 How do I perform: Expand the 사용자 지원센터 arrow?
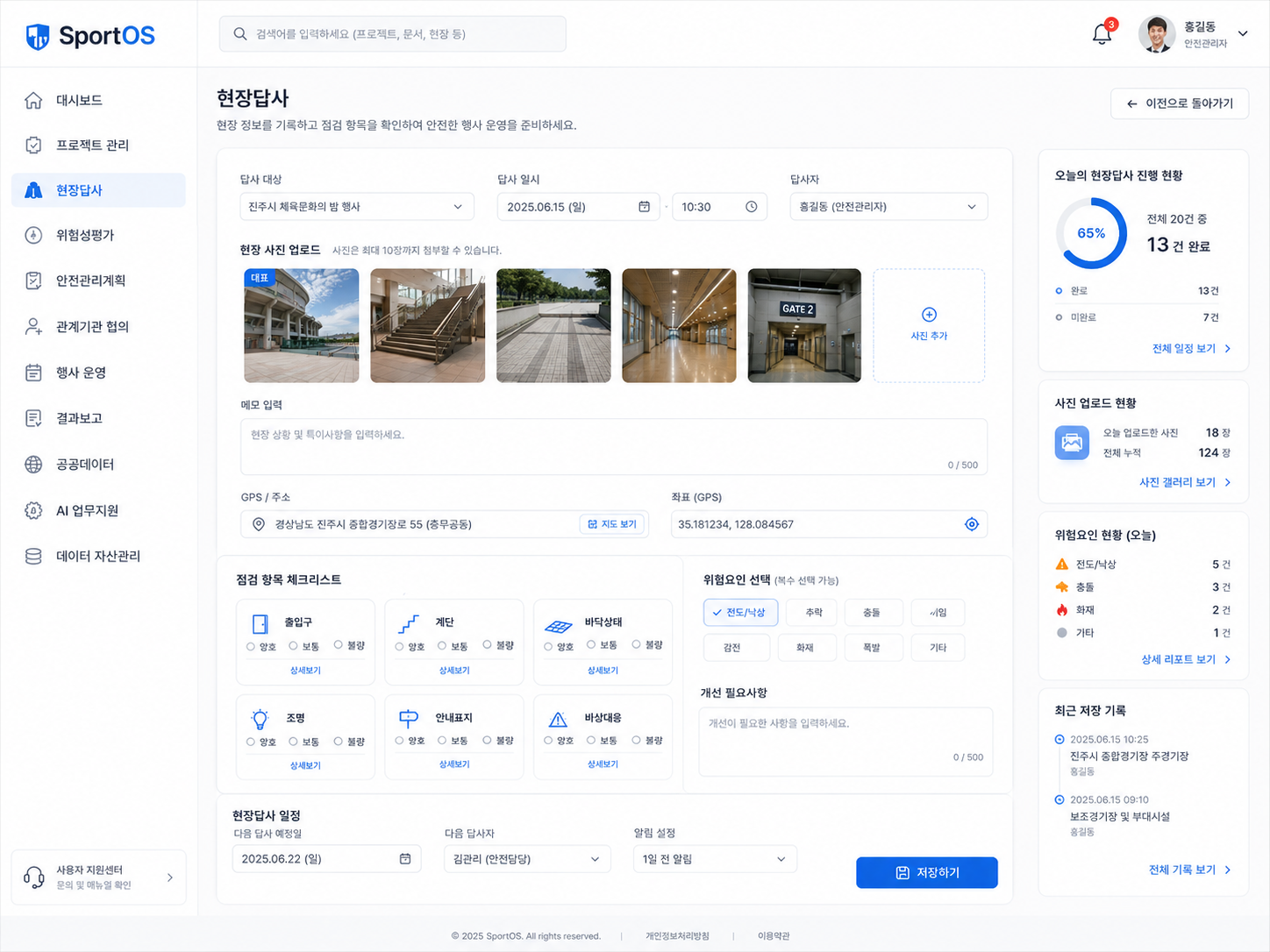pos(170,877)
